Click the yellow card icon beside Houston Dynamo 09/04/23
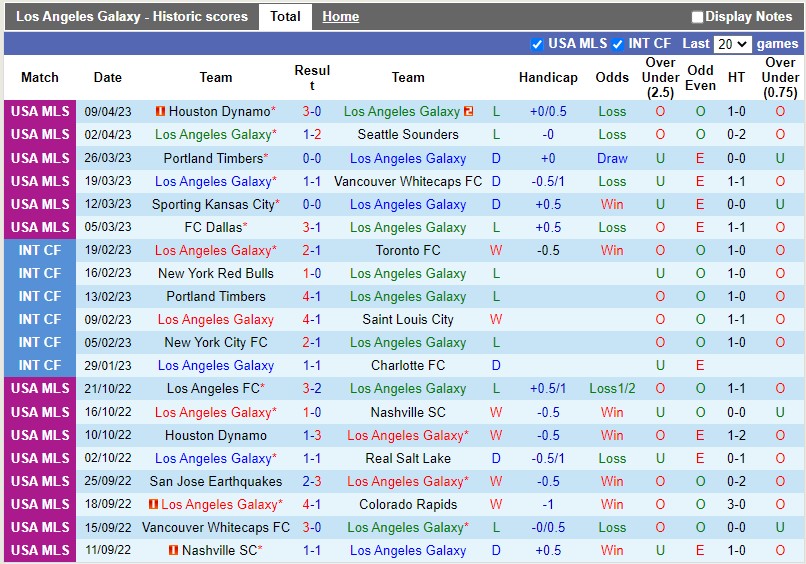Screen dimensions: 806x564 coord(160,111)
